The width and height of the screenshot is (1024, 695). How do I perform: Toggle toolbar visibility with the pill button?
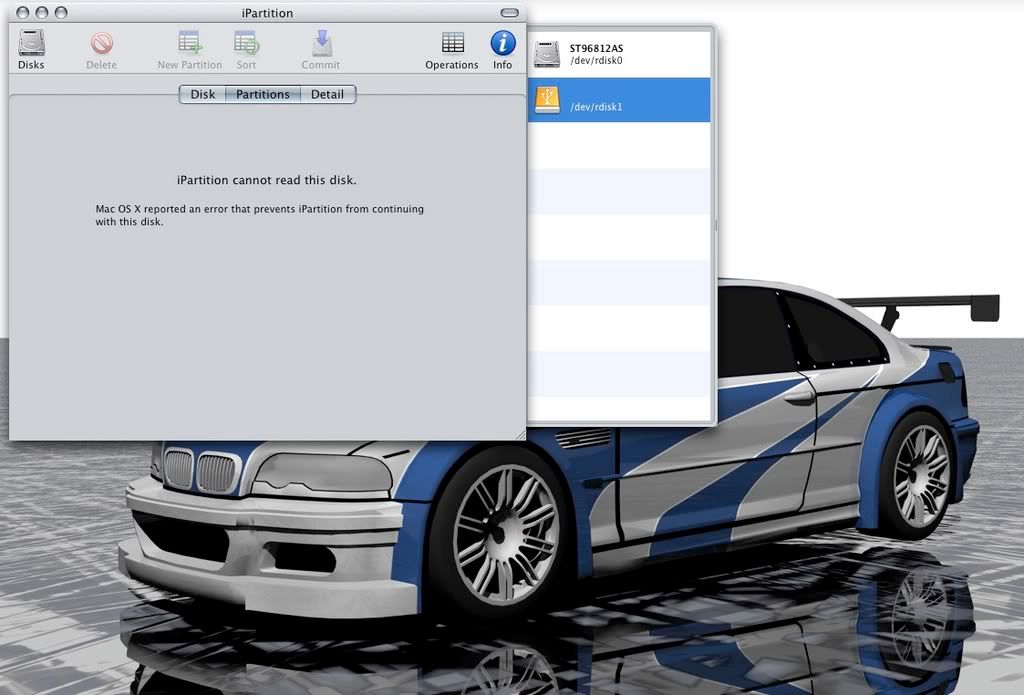(x=510, y=13)
